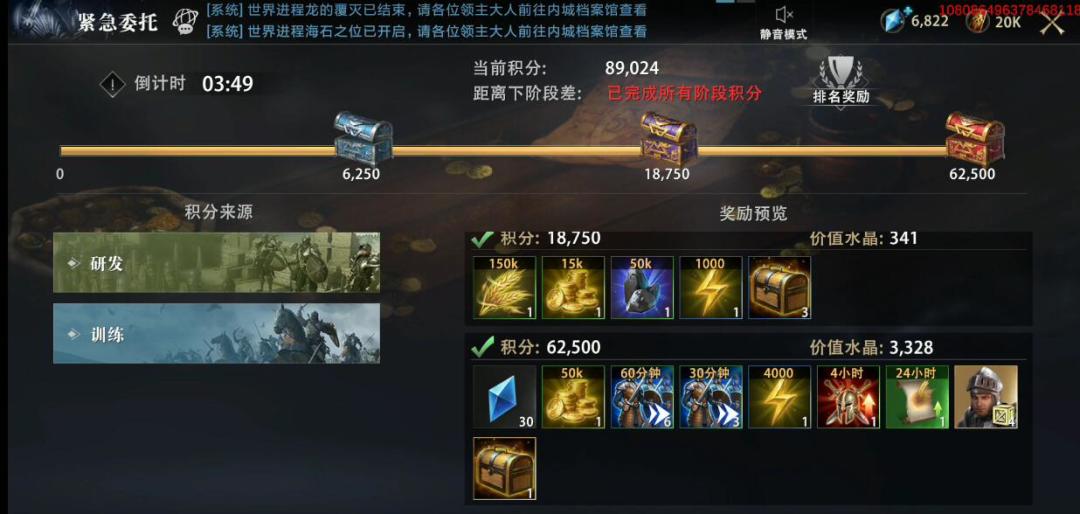The height and width of the screenshot is (514, 1080).
Task: Open 排名奖励 ranking rewards
Action: (841, 83)
